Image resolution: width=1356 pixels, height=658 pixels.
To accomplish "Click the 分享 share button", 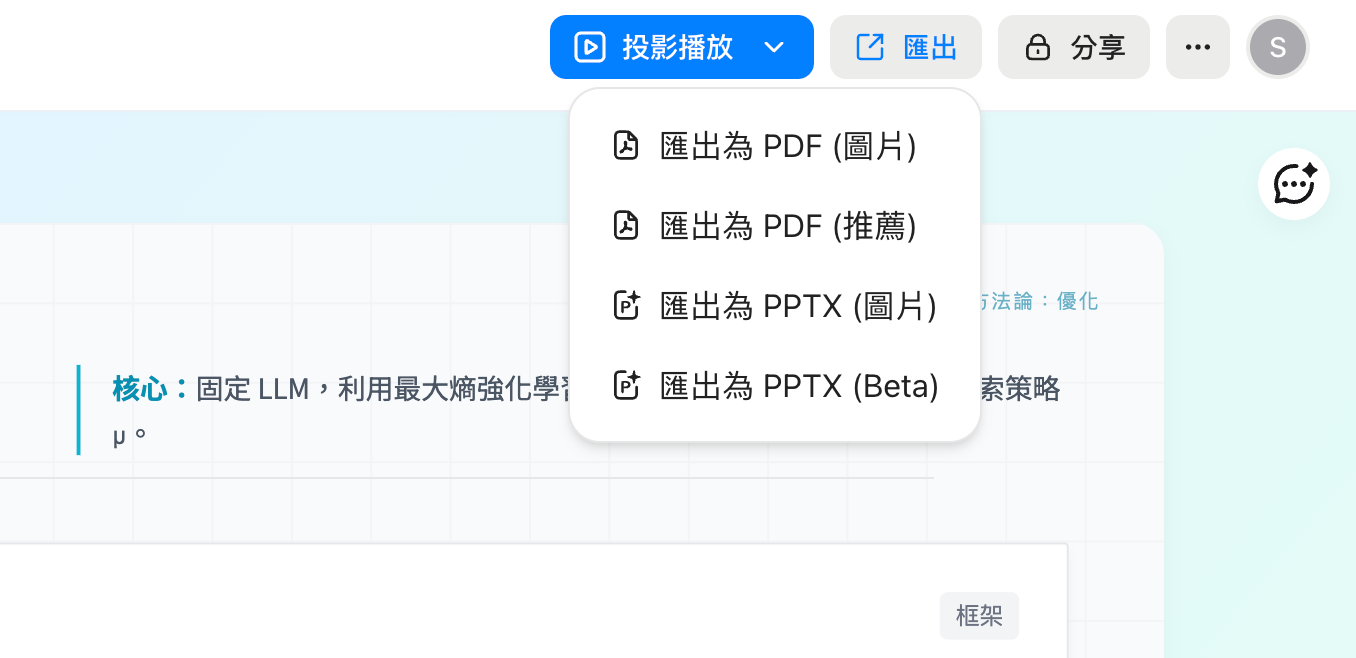I will click(1074, 46).
